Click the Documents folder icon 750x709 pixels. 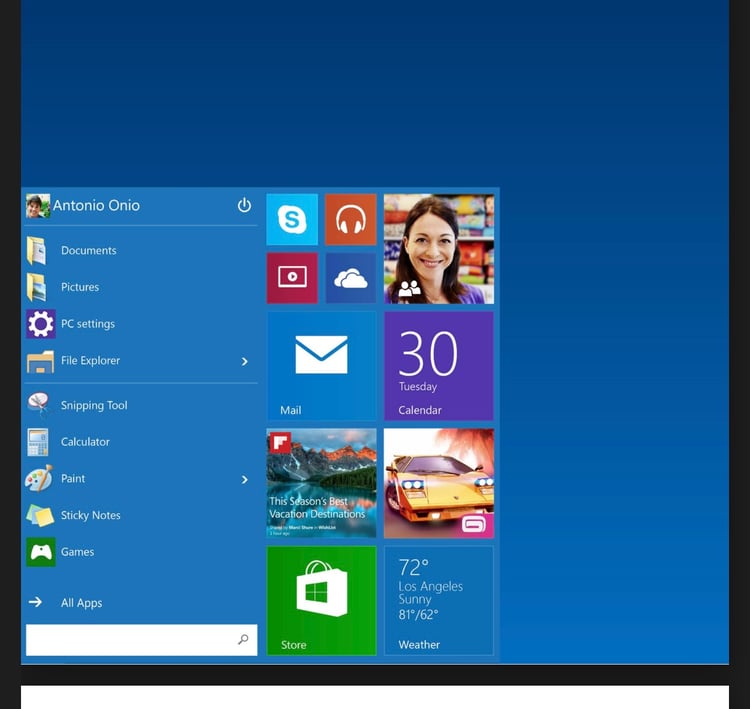pyautogui.click(x=37, y=250)
